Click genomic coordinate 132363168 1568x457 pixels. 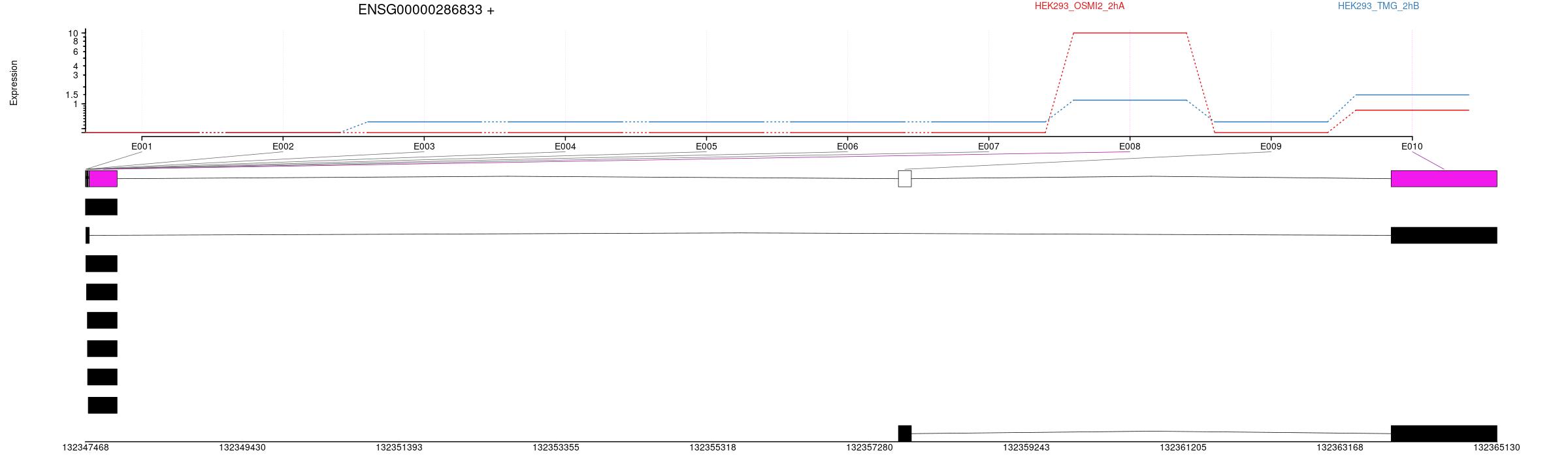1340,448
